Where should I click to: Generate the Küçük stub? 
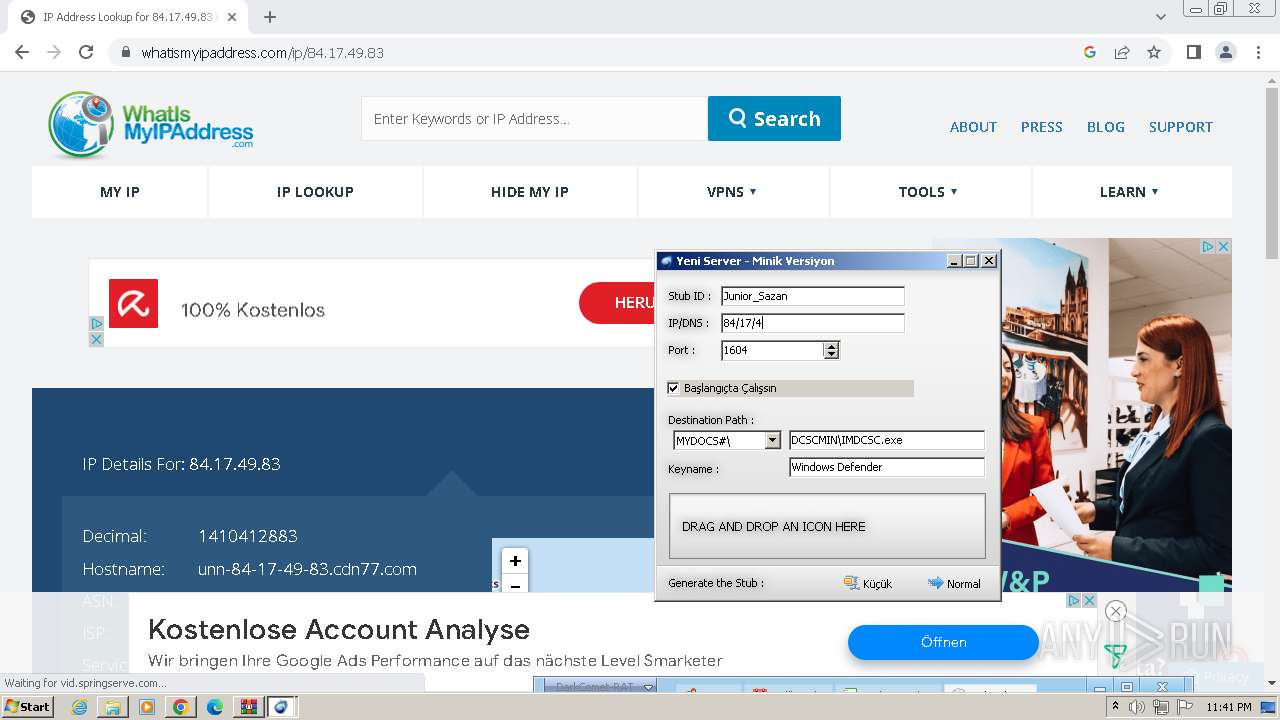point(867,583)
